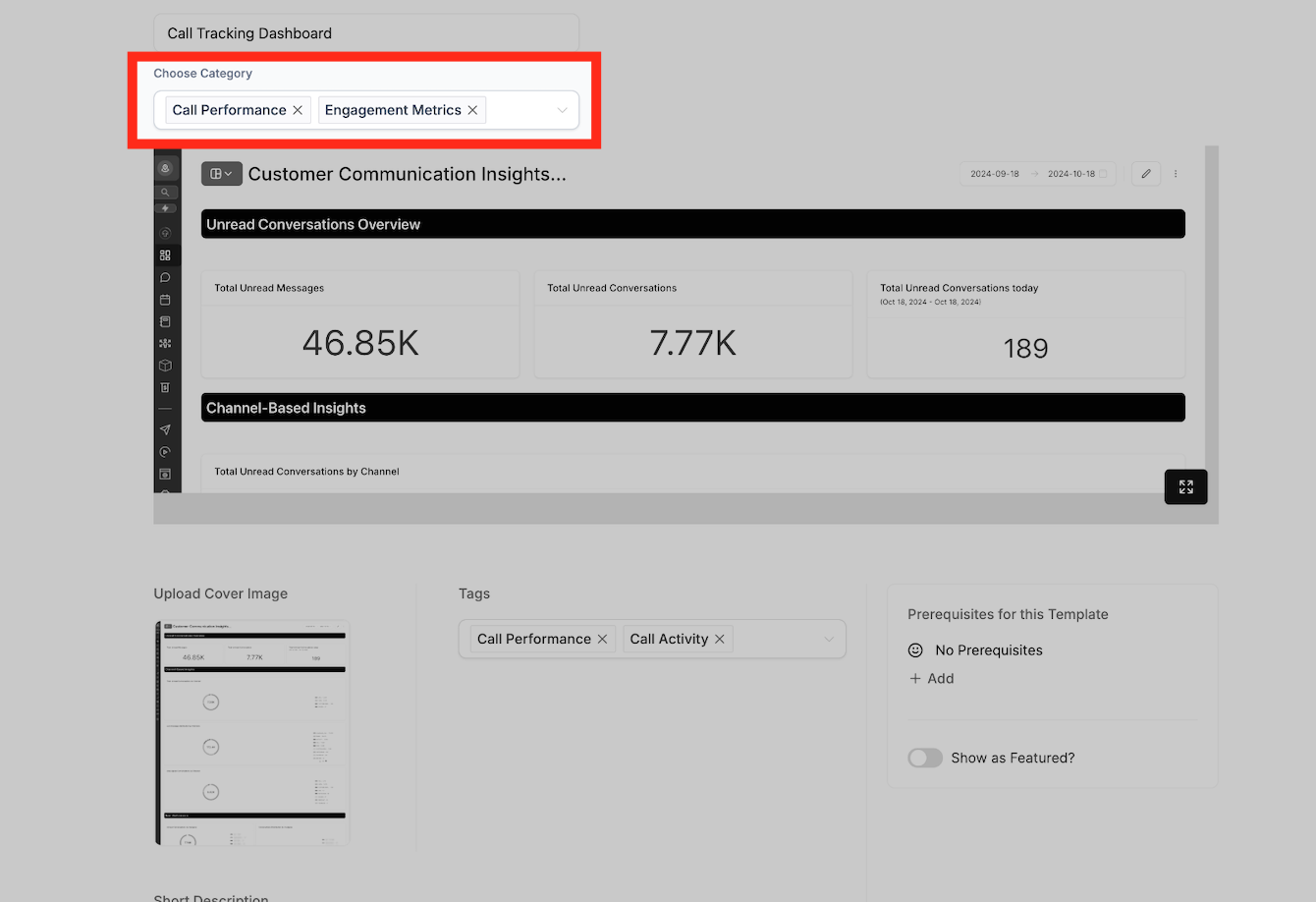This screenshot has height=902, width=1316.
Task: Pick the 2024-09-18 start date
Action: [x=995, y=174]
